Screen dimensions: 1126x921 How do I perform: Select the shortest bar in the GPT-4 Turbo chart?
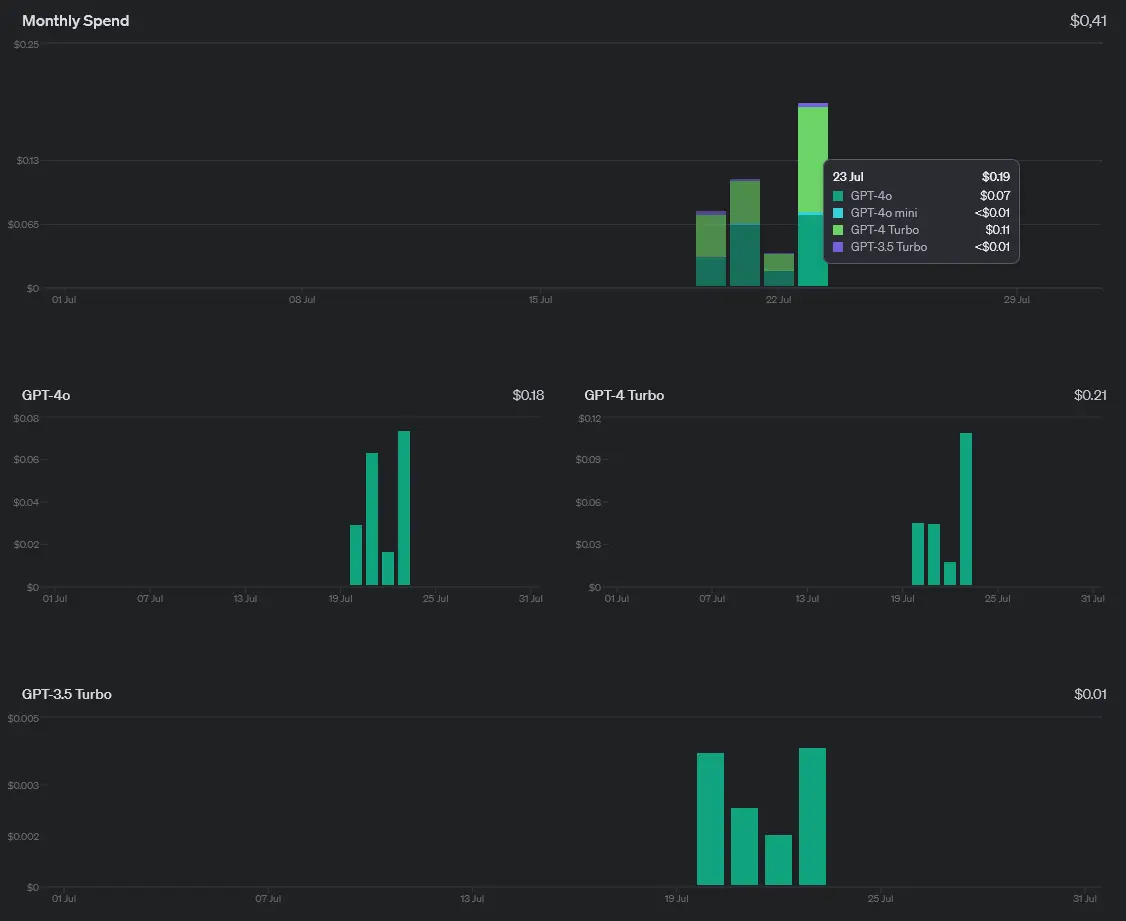pos(950,573)
